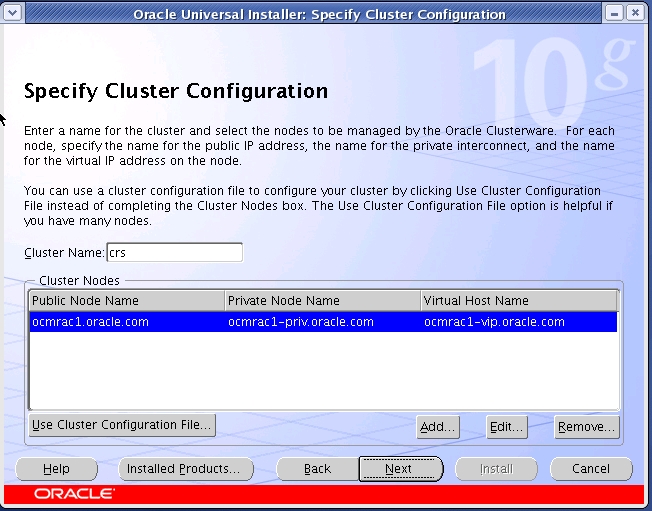This screenshot has width=652, height=511.
Task: Select the ocmrac1.oracle.com public node cell
Action: click(x=127, y=322)
